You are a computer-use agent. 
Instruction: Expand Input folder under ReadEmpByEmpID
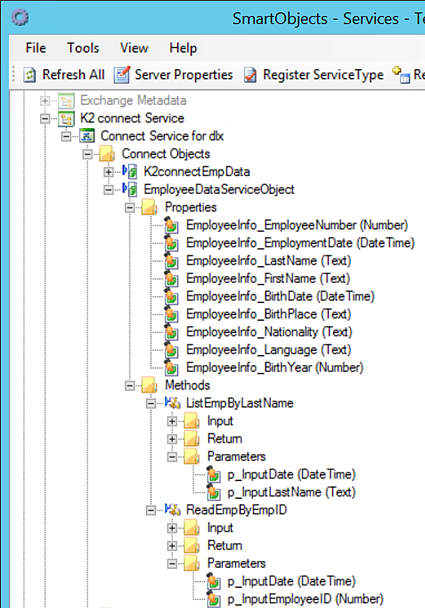click(x=172, y=528)
